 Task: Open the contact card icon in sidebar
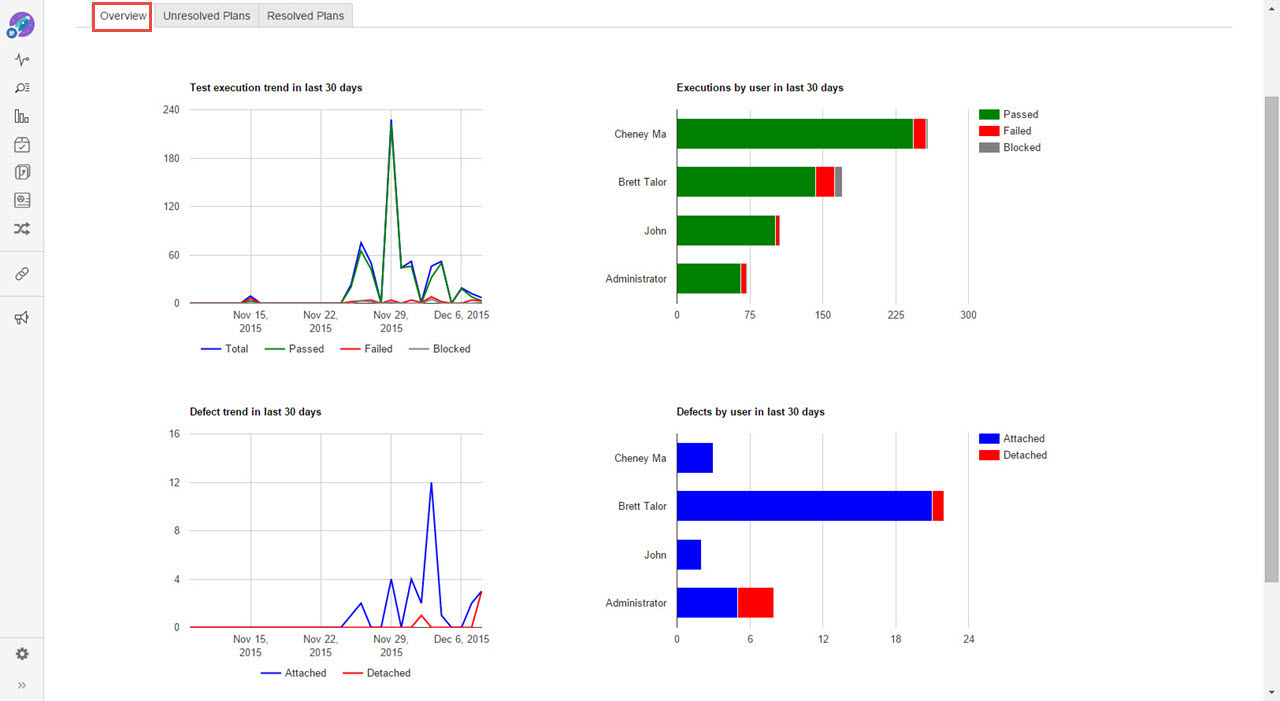(22, 200)
